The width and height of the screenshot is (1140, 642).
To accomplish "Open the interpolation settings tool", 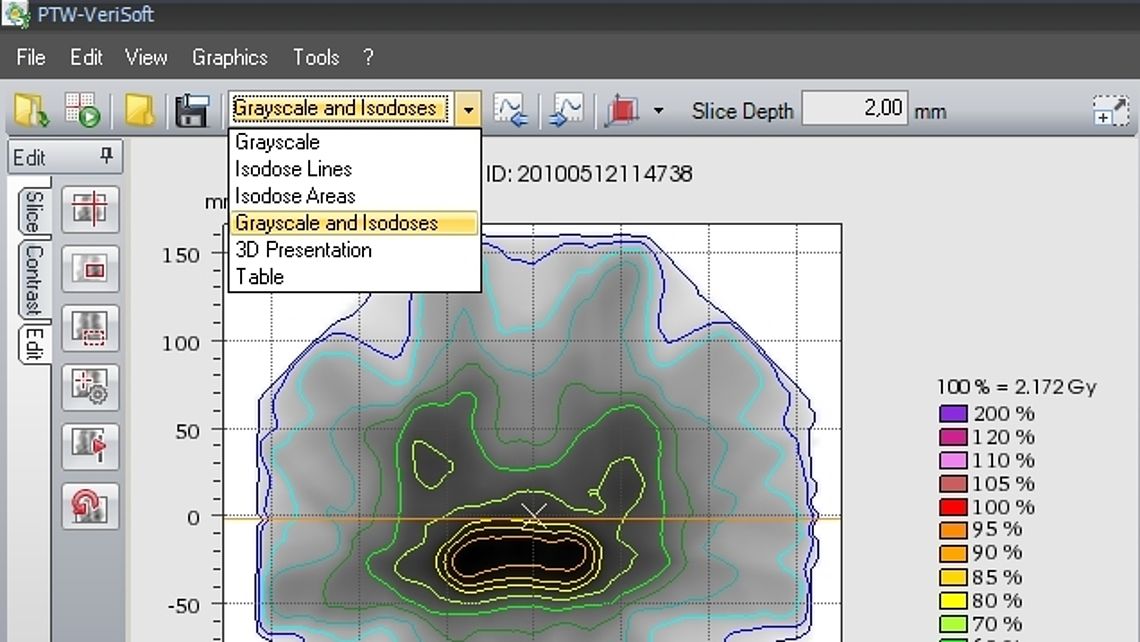I will pos(90,388).
